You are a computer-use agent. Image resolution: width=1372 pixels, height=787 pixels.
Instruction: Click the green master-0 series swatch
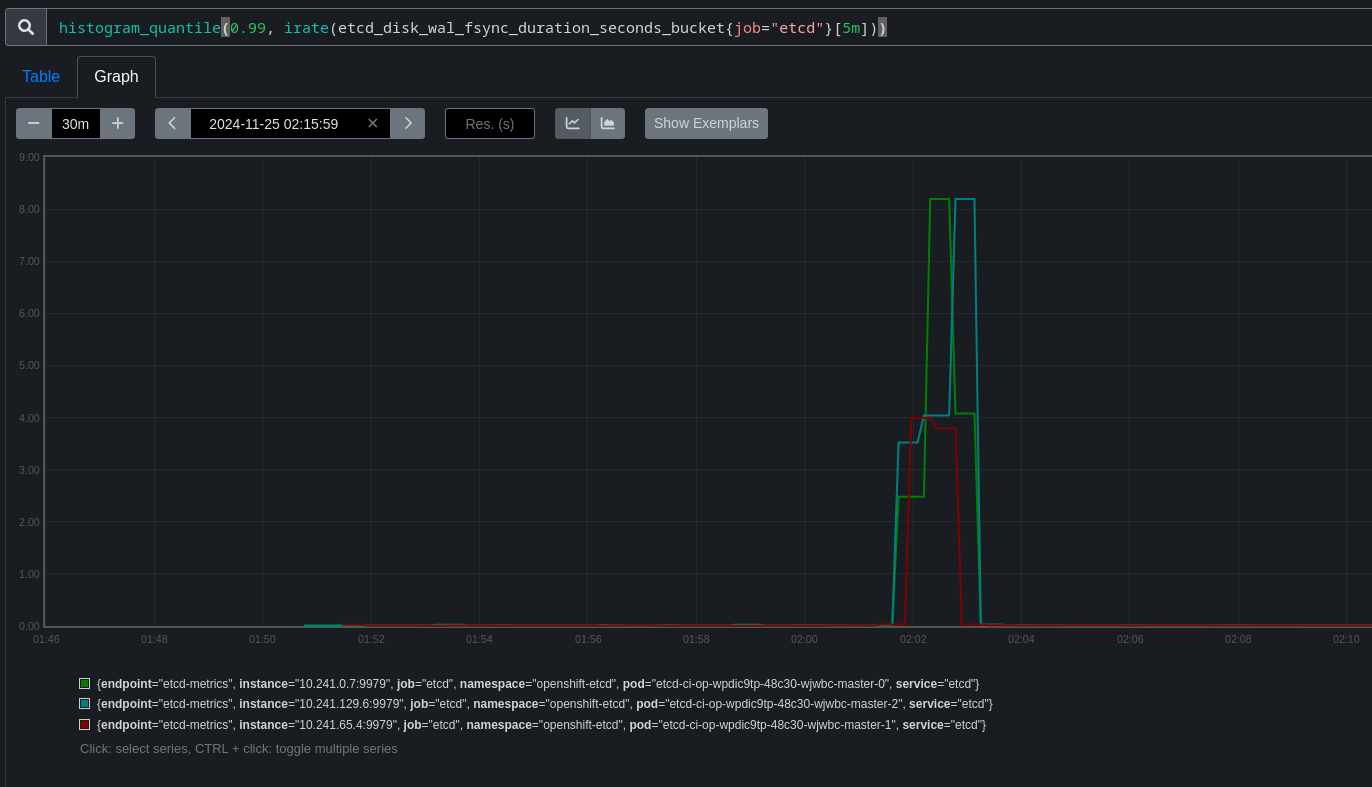[x=85, y=684]
